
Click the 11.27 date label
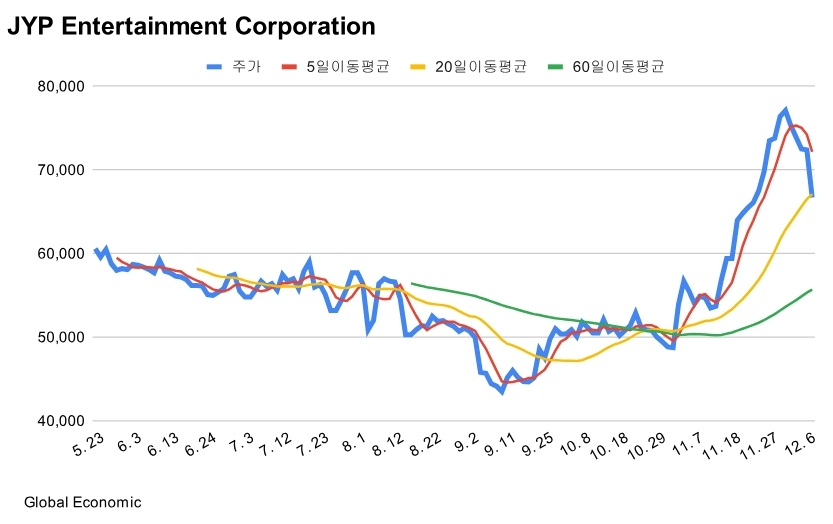click(x=759, y=446)
